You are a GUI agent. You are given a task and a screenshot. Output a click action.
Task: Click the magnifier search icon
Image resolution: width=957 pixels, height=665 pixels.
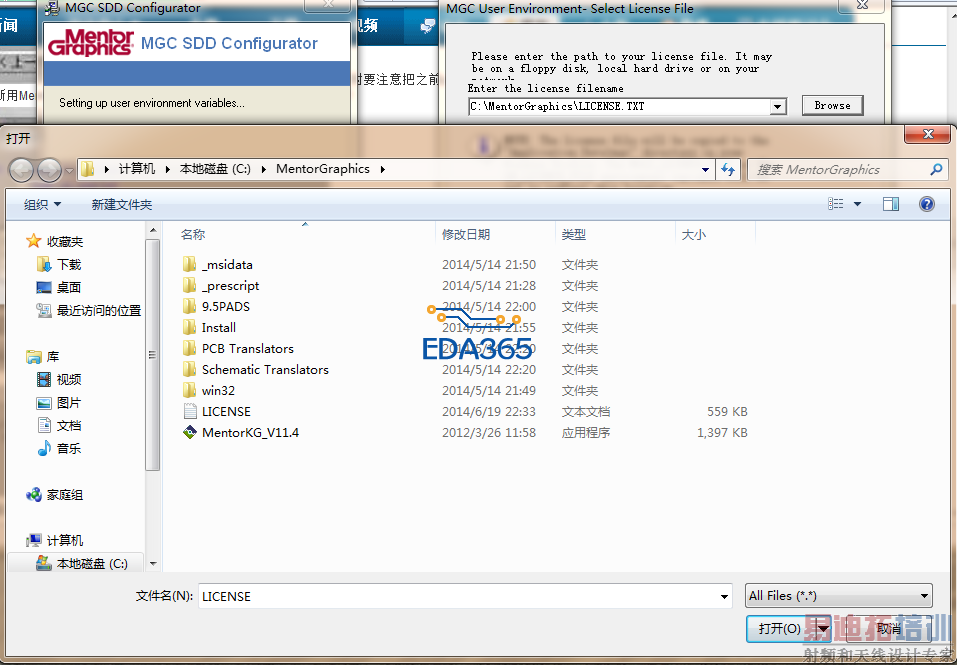pyautogui.click(x=936, y=170)
